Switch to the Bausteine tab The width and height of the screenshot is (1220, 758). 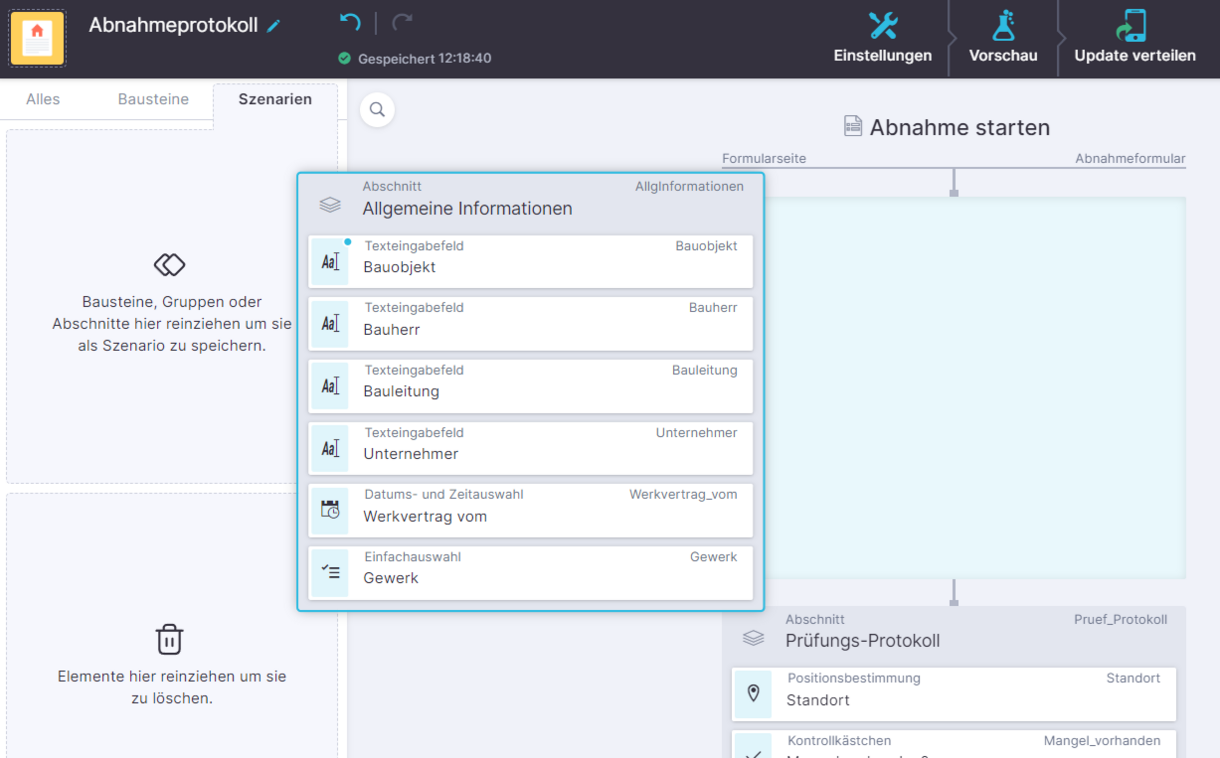[153, 99]
